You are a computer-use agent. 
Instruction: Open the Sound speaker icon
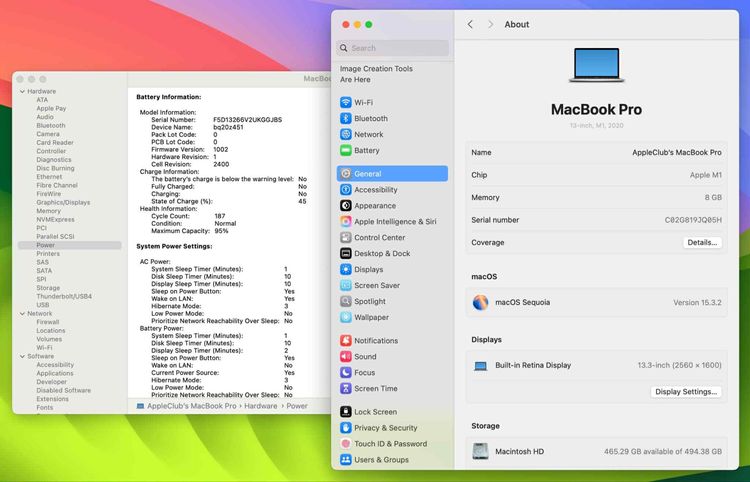(x=346, y=356)
